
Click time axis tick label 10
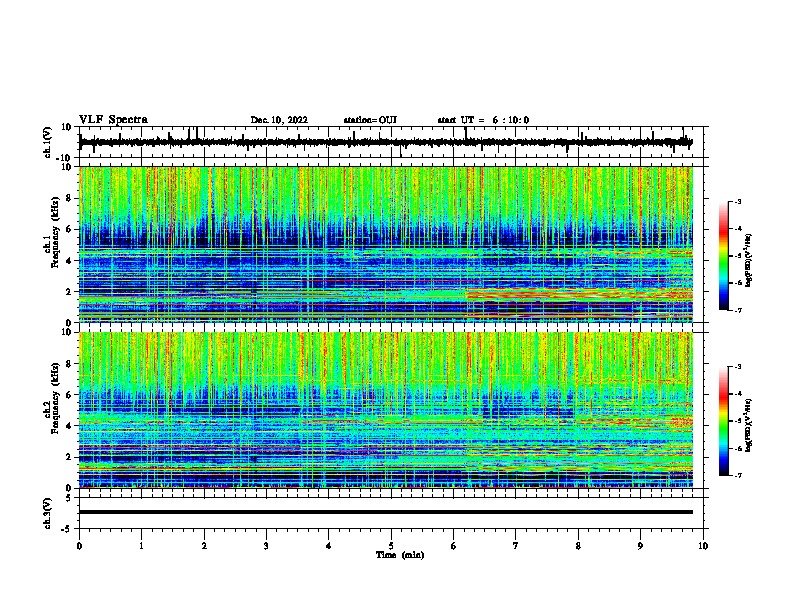pos(703,546)
